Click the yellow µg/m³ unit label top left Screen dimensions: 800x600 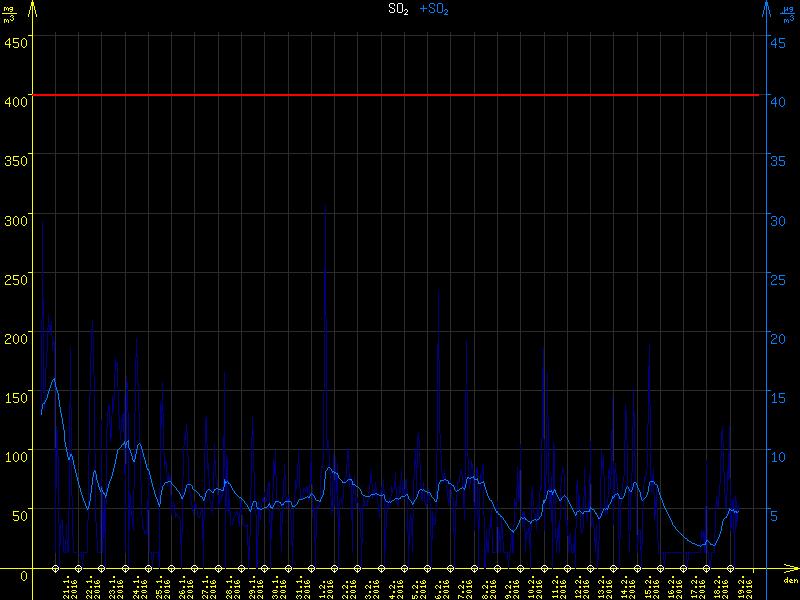[10, 12]
